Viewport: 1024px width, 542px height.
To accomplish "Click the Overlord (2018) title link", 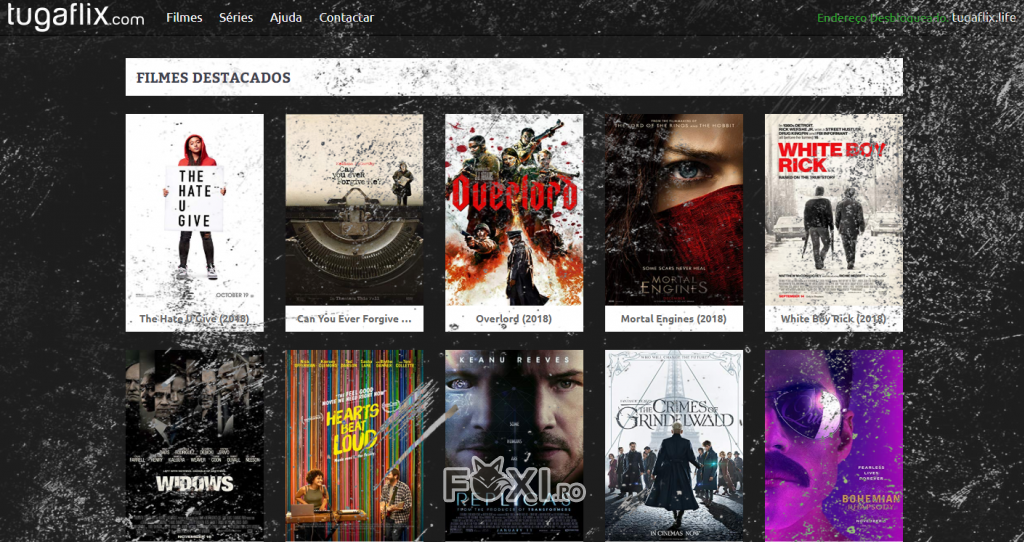I will pyautogui.click(x=514, y=319).
